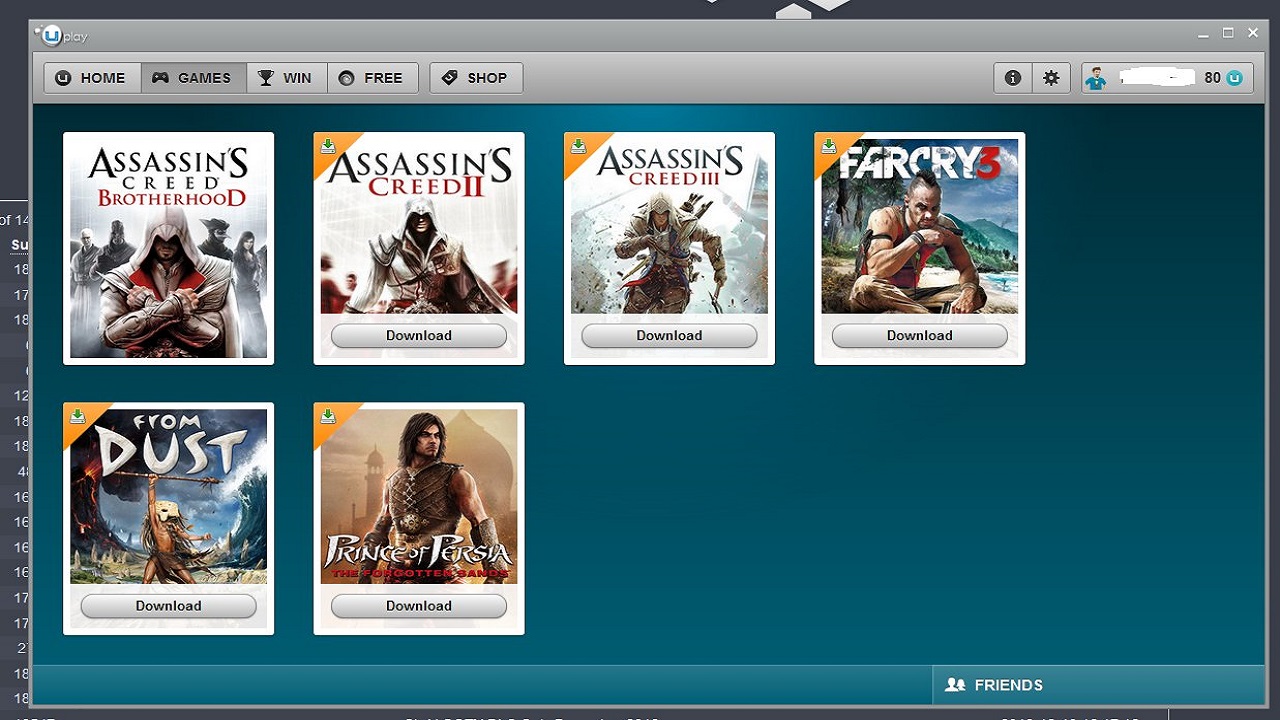The image size is (1280, 720).
Task: Click the info icon button
Action: [1013, 78]
